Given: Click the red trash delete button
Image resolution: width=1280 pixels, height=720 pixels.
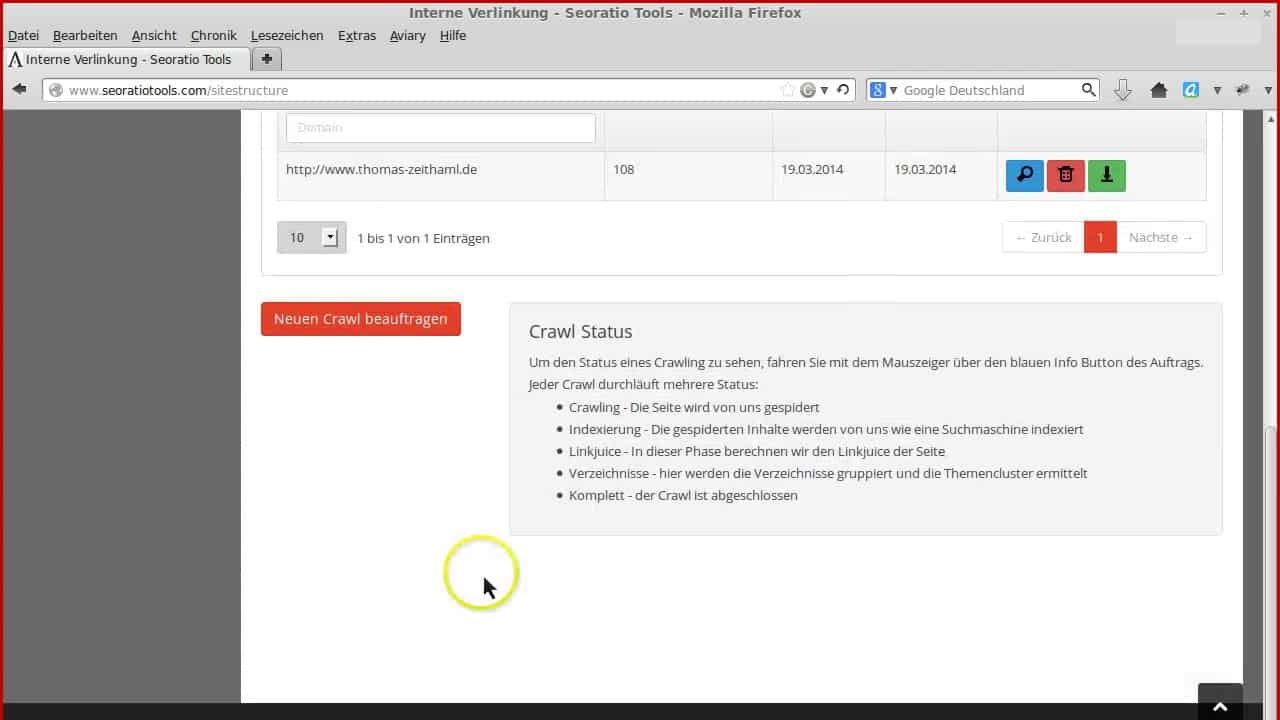Looking at the screenshot, I should (1066, 175).
